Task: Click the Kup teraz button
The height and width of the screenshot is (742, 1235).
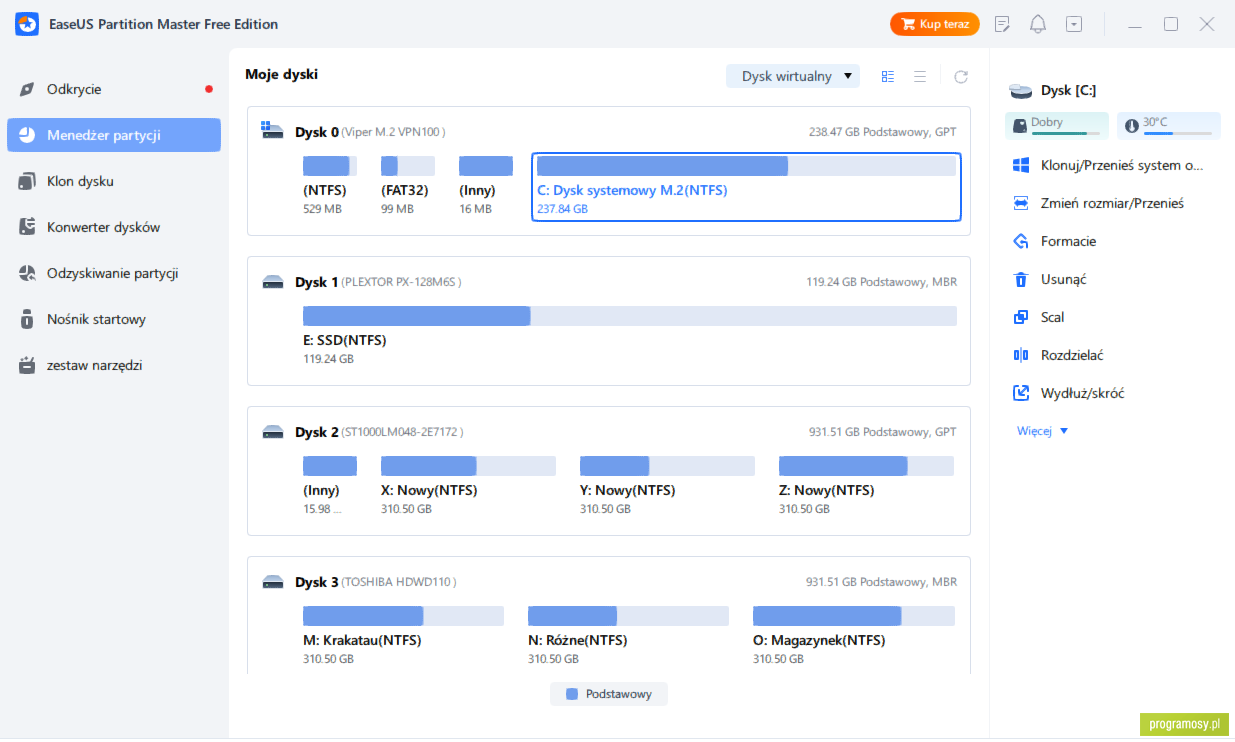Action: 935,24
